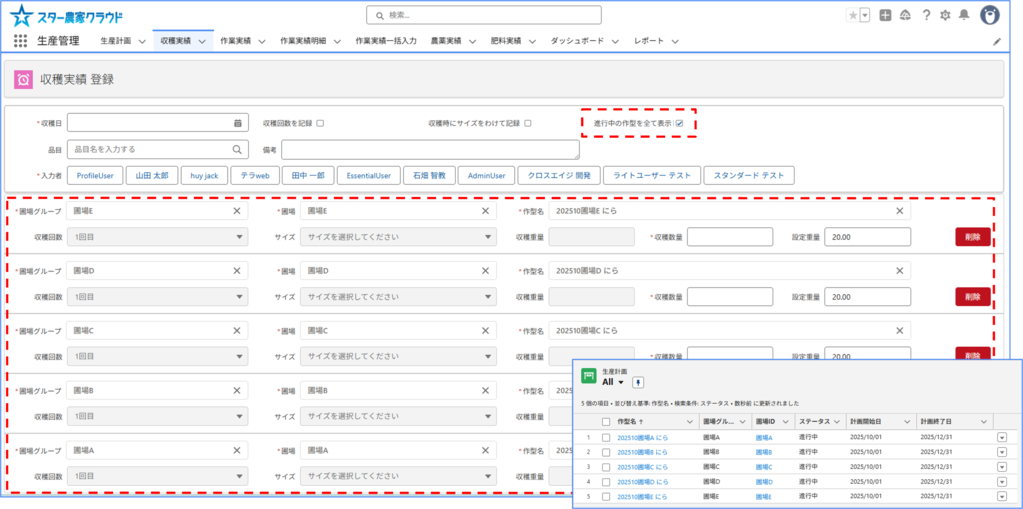Open row action menu for 202510圃場A にら

pos(1002,437)
